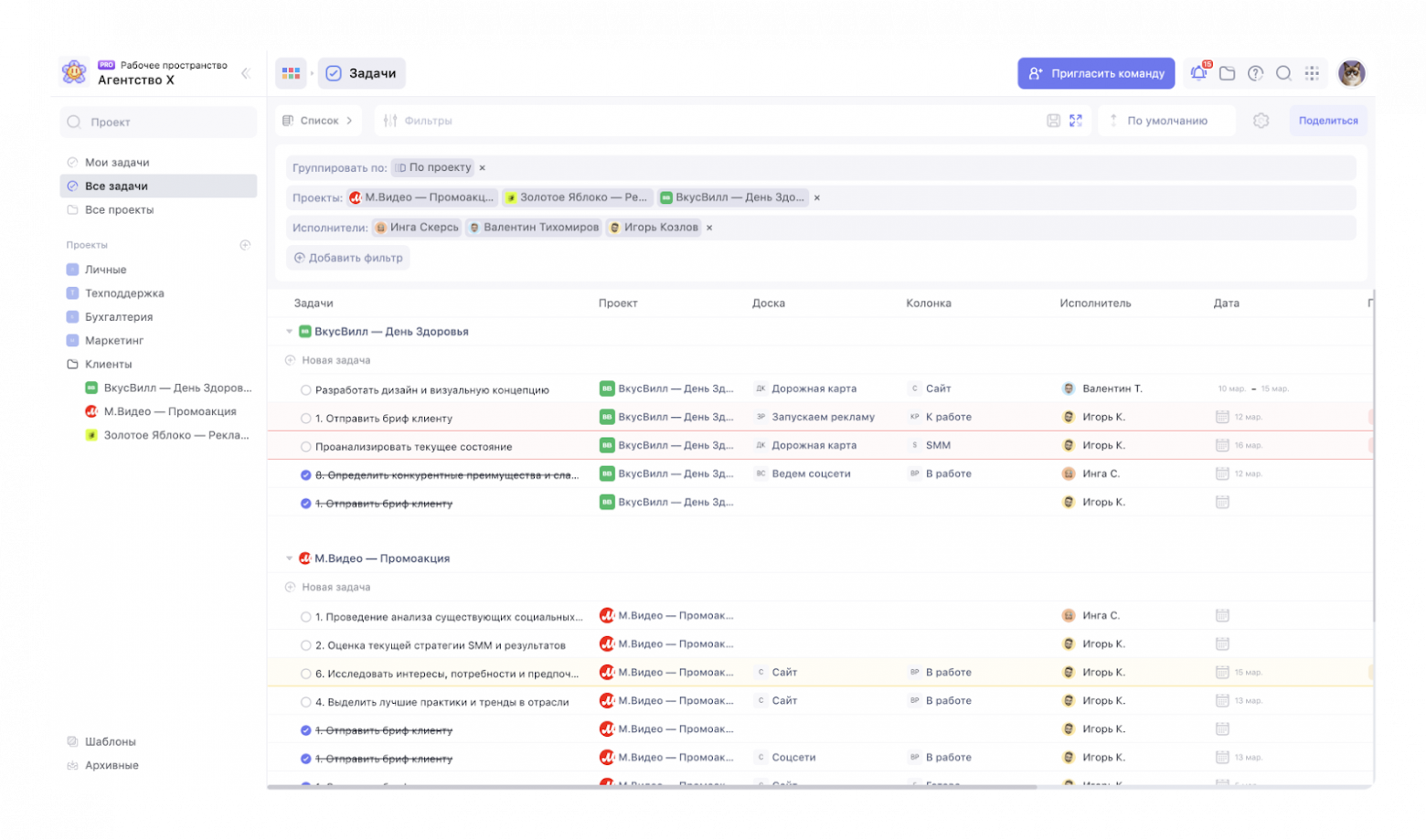The height and width of the screenshot is (840, 1426).
Task: Expand the view with the fullscreen arrows icon
Action: (x=1076, y=120)
